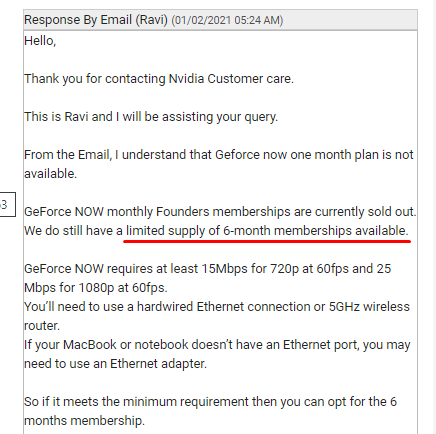Click "GeForce NOW monthly Founders memberships" sentence

220,212
